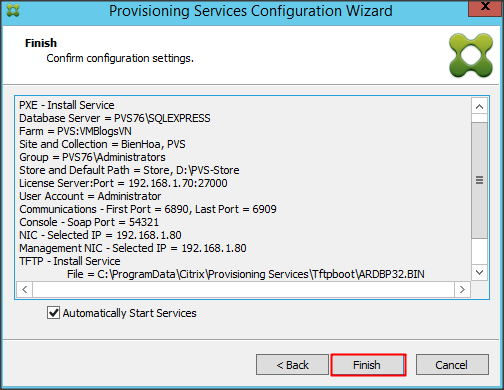Click the scroll down arrow of settings list
The image size is (504, 390).
(479, 273)
